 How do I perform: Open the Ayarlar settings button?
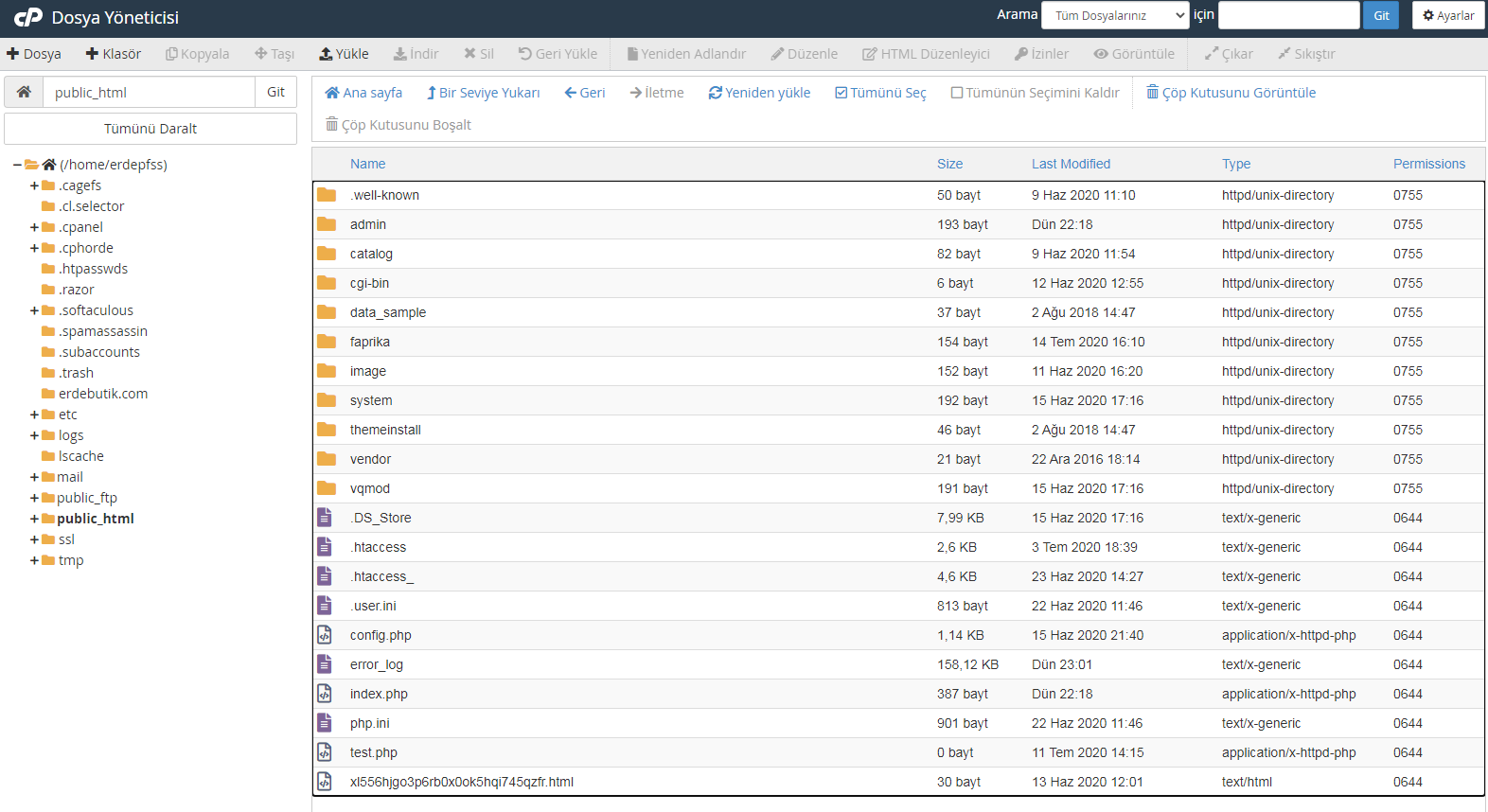[x=1448, y=15]
